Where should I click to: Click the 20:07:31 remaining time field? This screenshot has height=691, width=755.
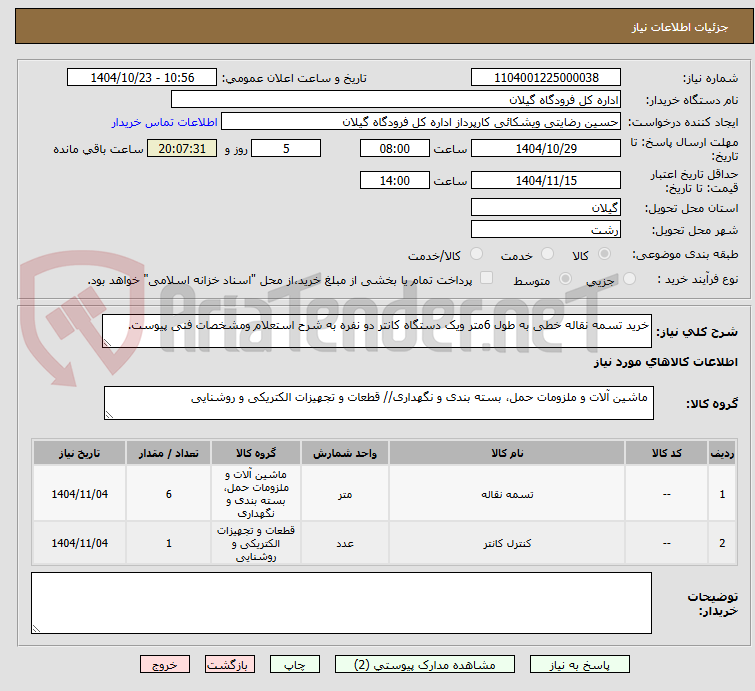182,148
